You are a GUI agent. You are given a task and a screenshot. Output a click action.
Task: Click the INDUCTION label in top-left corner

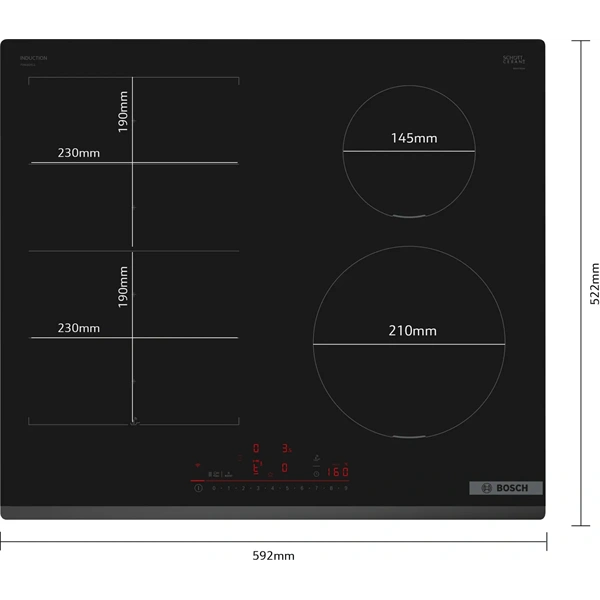point(33,59)
